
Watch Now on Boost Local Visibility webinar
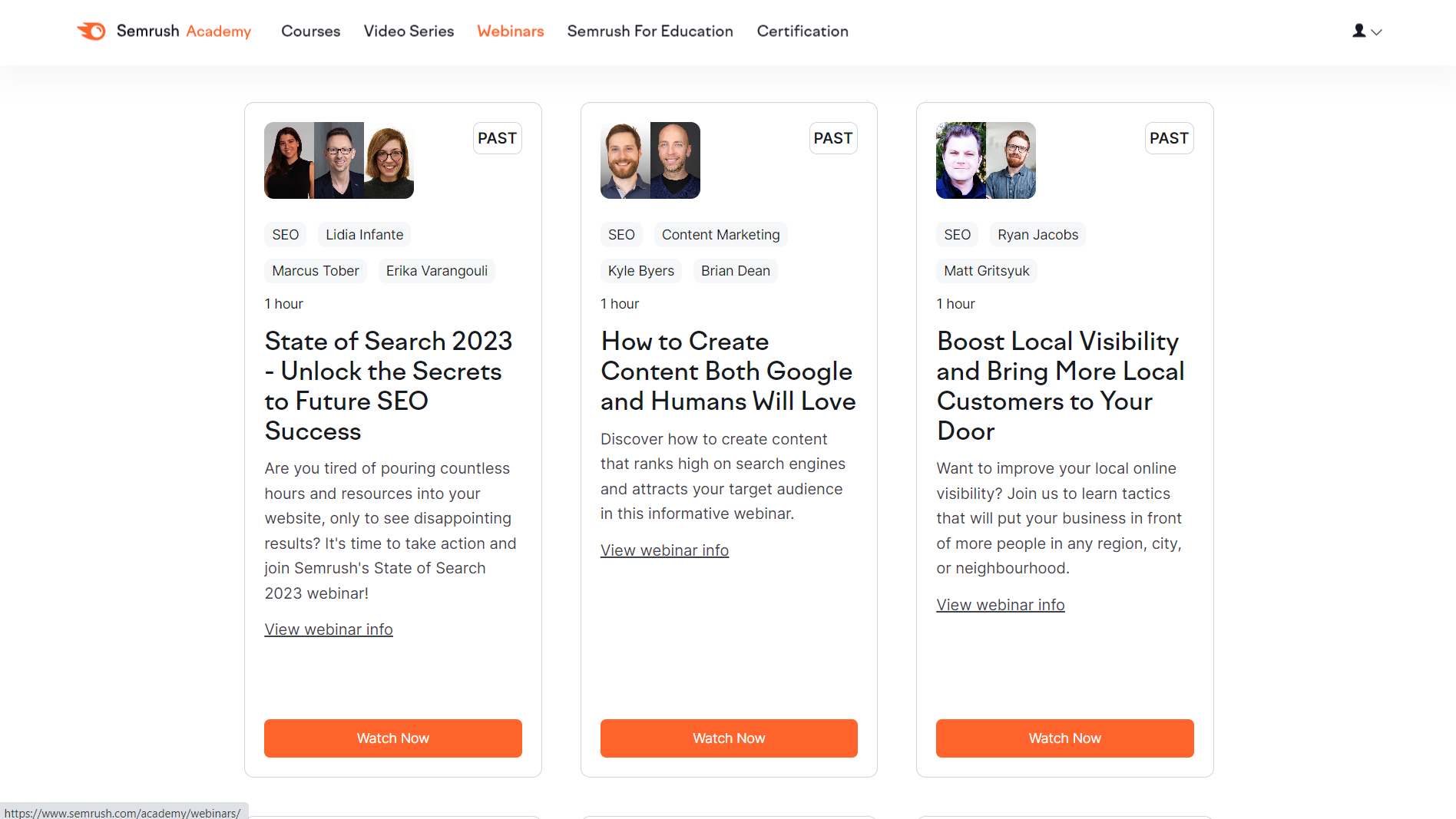click(x=1064, y=738)
